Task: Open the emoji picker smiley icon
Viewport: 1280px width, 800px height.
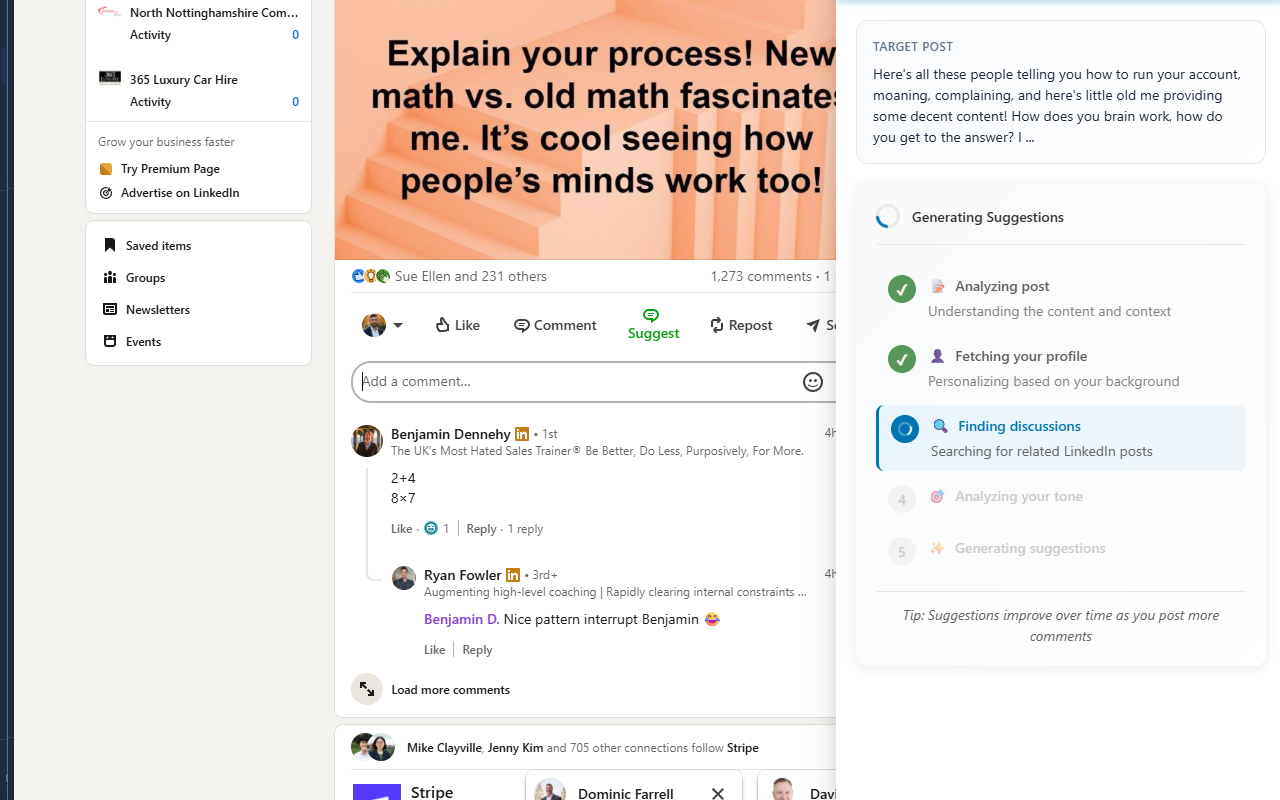Action: pyautogui.click(x=813, y=381)
